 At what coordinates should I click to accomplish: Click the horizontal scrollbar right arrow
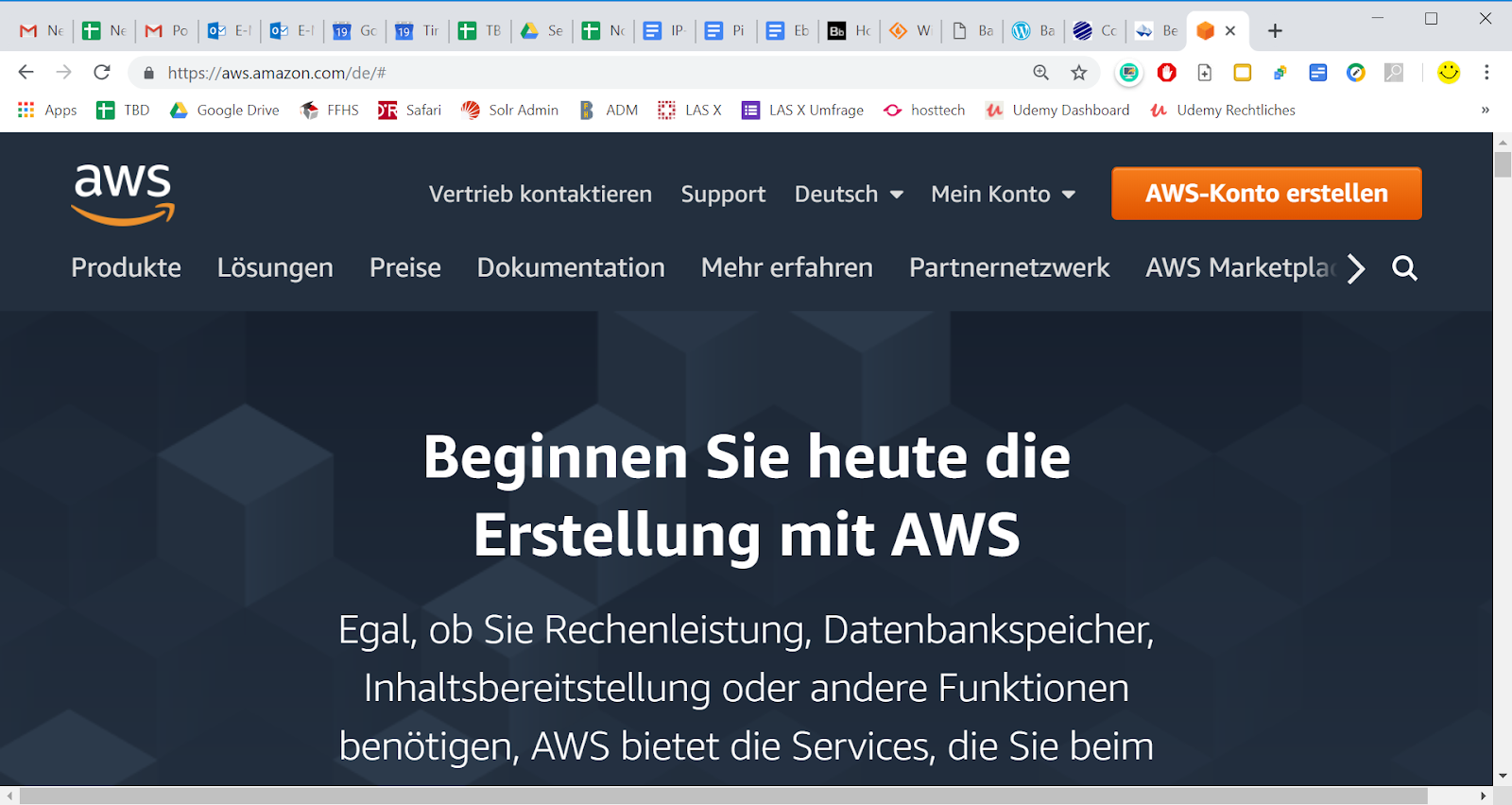coord(1483,796)
